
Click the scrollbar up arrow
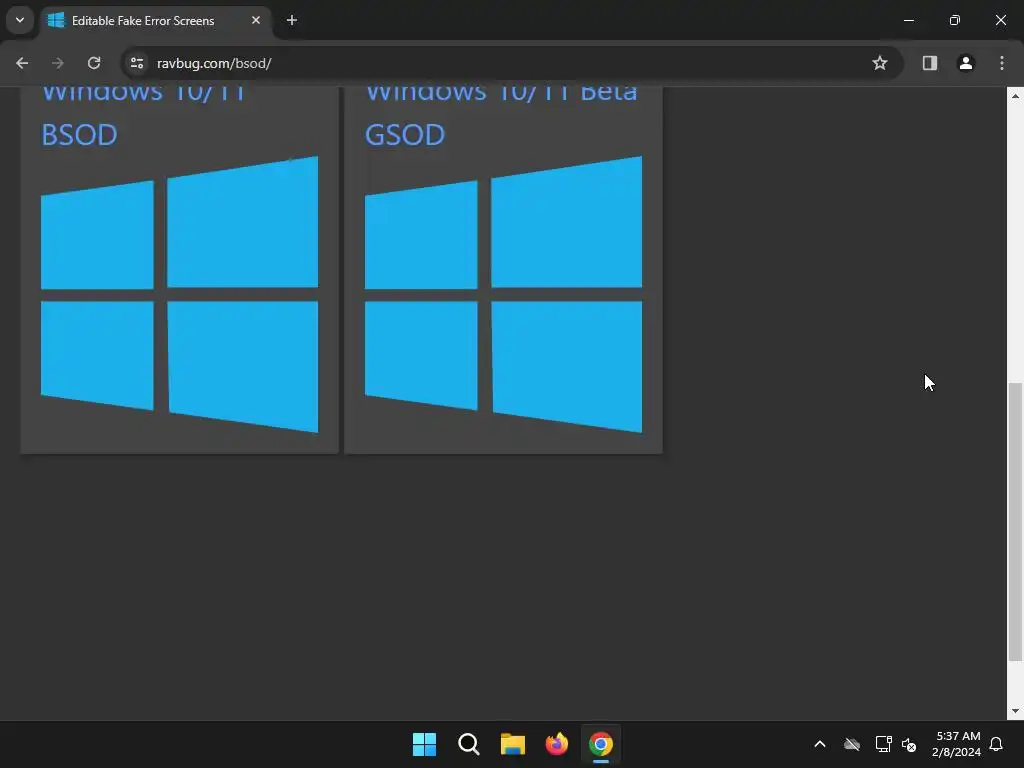1015,96
